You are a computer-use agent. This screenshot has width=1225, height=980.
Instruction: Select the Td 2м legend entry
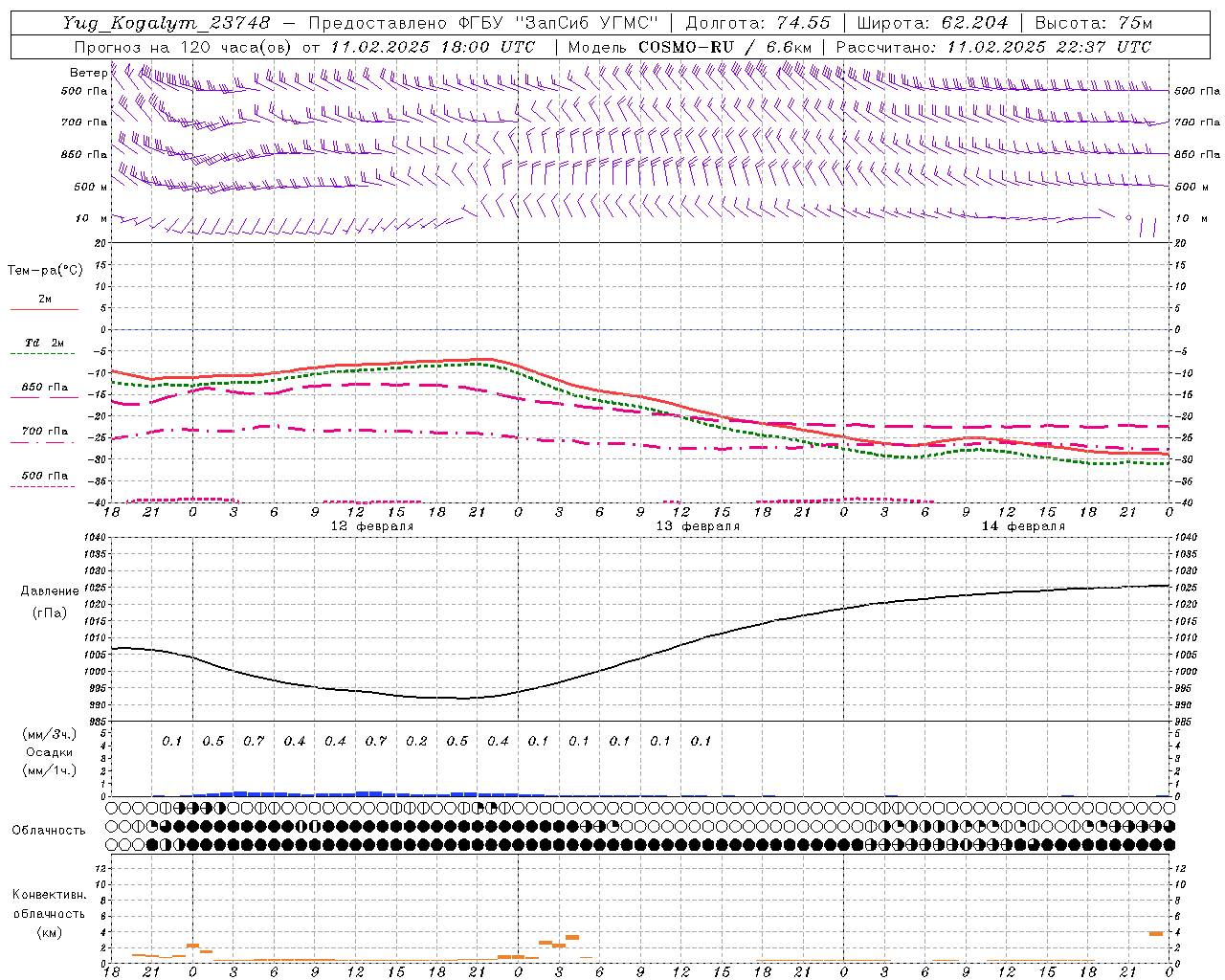pos(44,343)
